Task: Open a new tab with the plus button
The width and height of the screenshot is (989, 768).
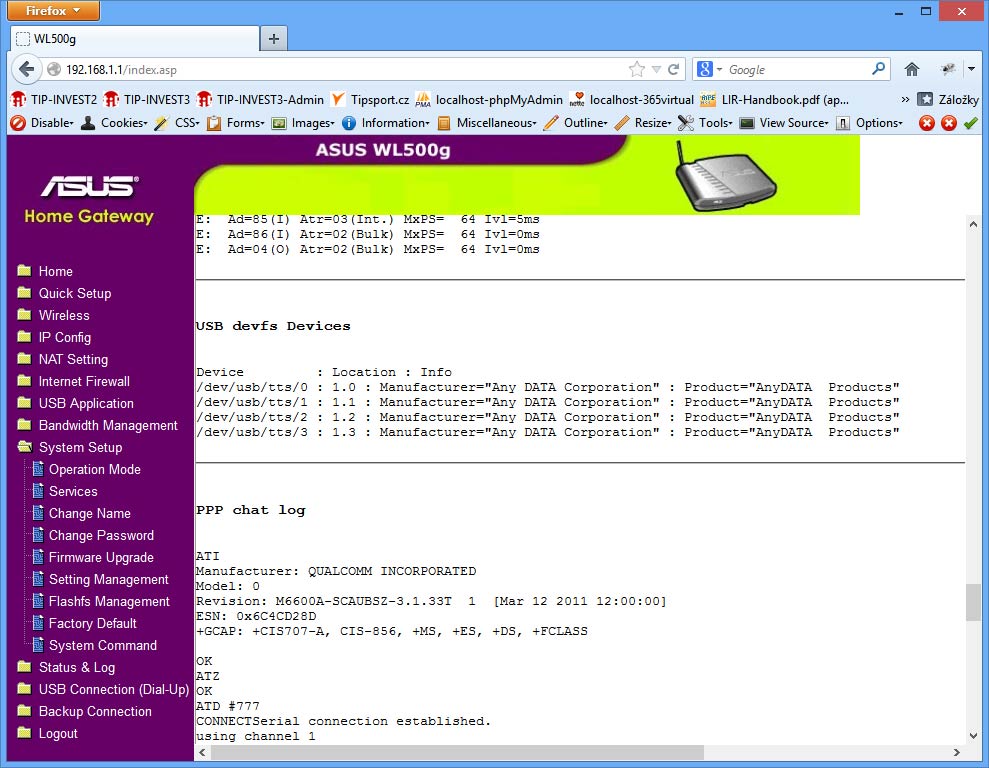Action: [x=273, y=39]
